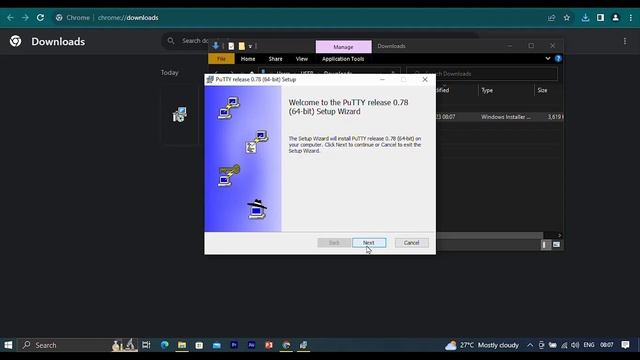Click Next in the PuTTY Setup wizard
The width and height of the screenshot is (640, 360).
click(369, 242)
